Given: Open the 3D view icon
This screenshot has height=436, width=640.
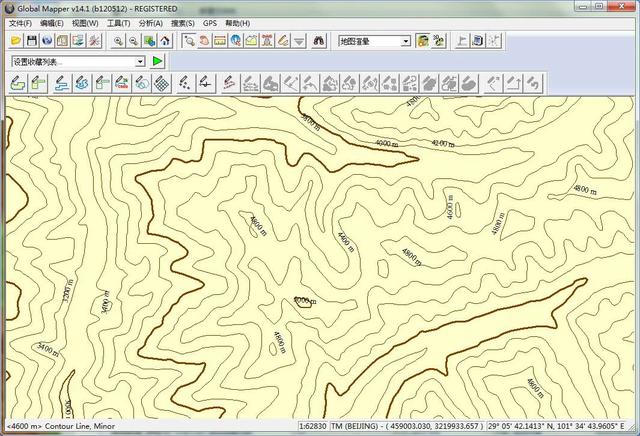Looking at the screenshot, I should (438, 41).
